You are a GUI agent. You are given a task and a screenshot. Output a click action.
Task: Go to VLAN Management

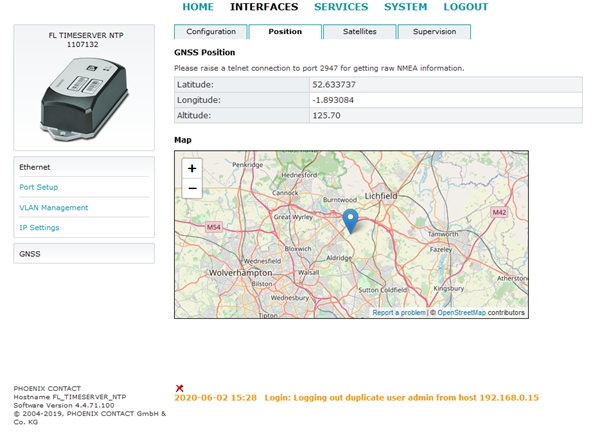click(54, 207)
